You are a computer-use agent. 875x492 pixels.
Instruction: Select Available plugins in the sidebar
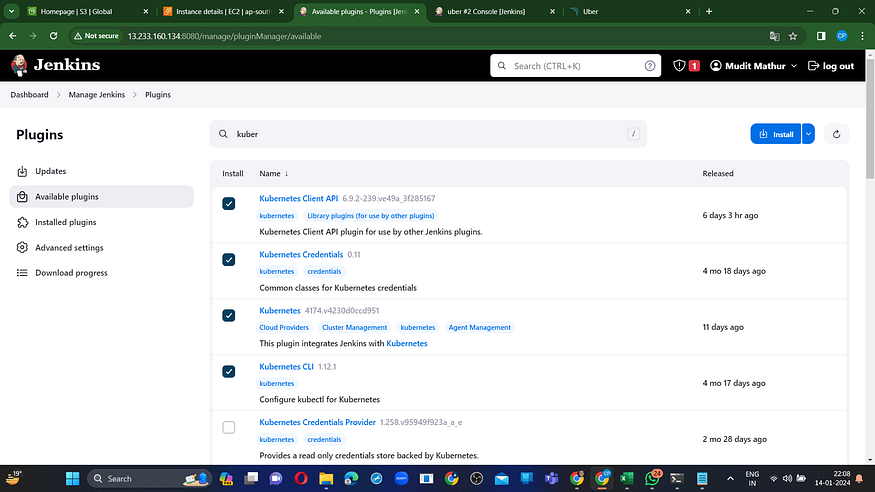pos(102,196)
